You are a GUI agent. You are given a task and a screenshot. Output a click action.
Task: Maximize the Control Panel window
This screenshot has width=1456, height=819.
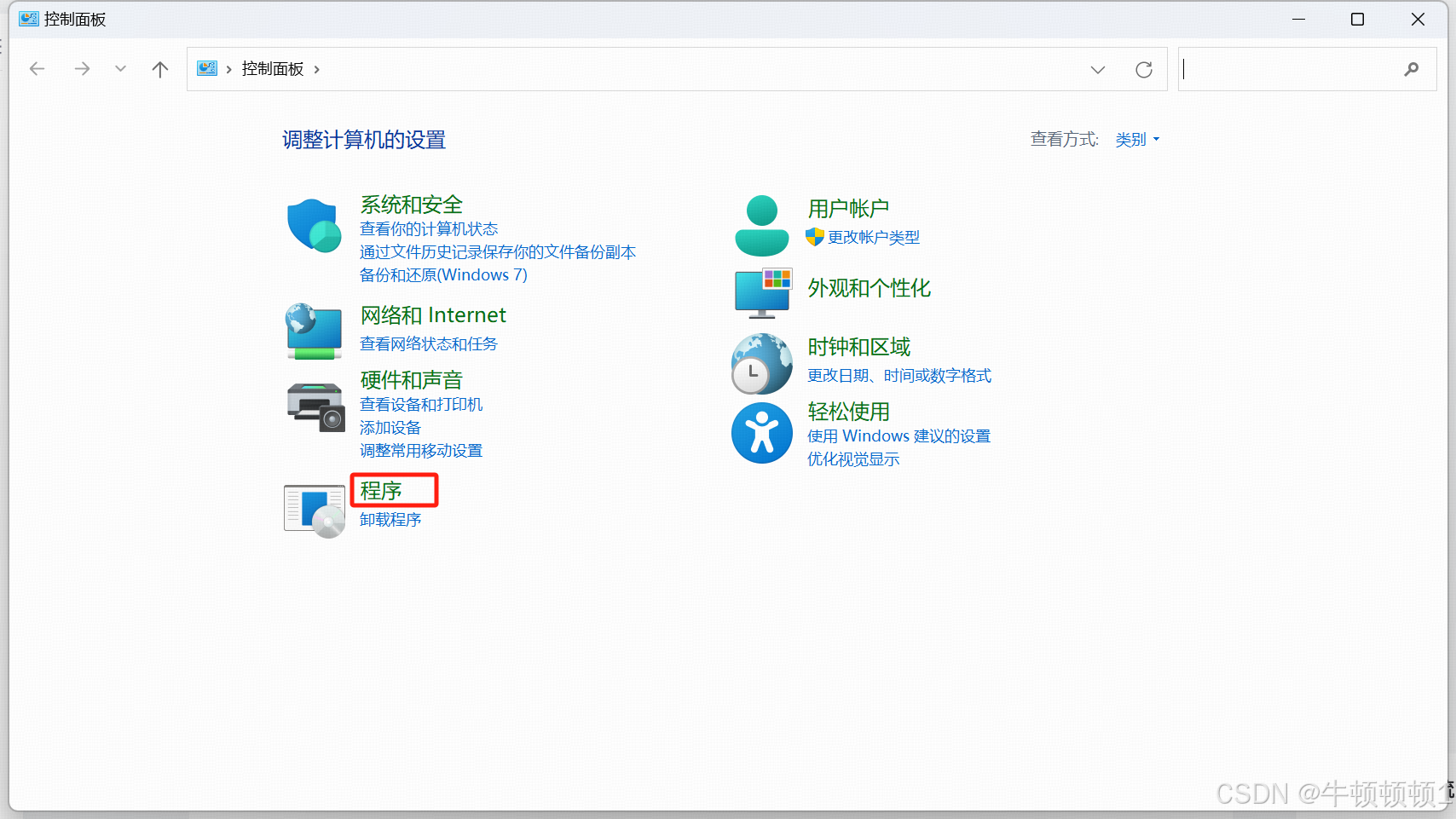[1358, 19]
